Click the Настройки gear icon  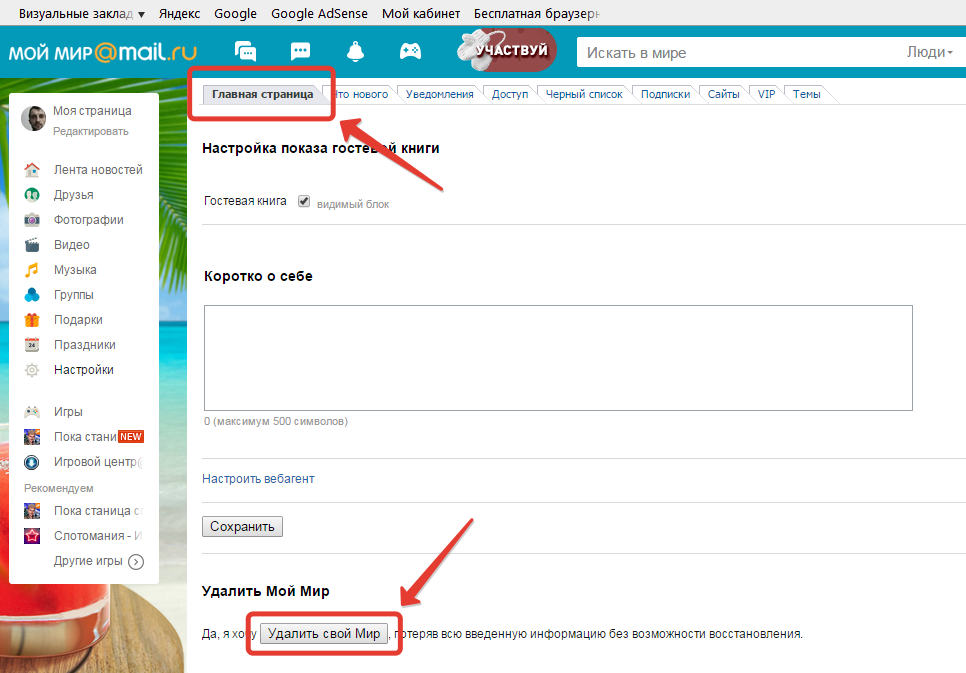[32, 370]
